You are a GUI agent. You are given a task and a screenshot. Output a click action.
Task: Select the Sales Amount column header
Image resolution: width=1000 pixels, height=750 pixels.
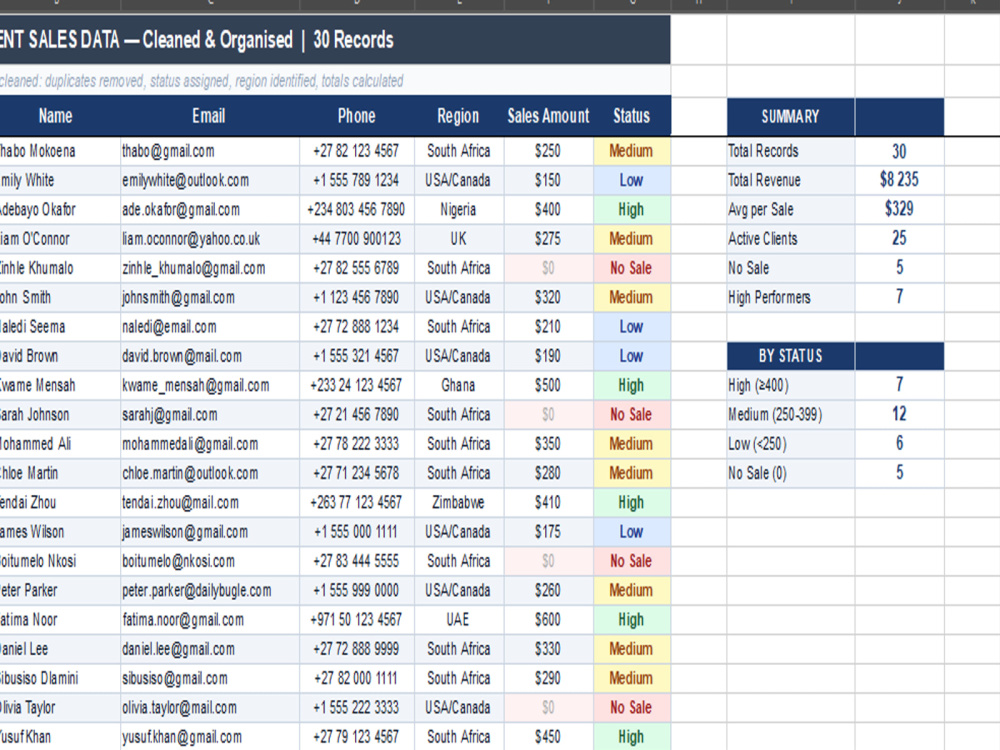click(548, 116)
